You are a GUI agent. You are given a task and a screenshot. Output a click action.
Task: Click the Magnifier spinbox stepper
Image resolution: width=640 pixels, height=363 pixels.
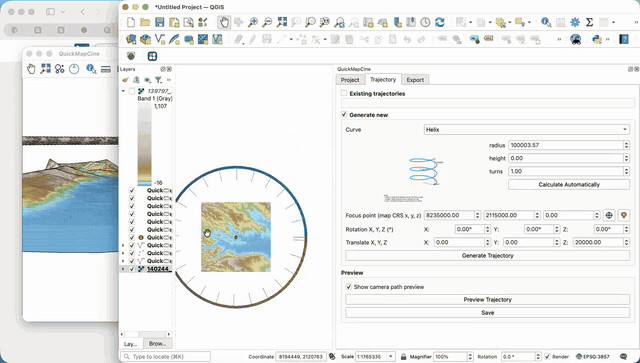470,356
